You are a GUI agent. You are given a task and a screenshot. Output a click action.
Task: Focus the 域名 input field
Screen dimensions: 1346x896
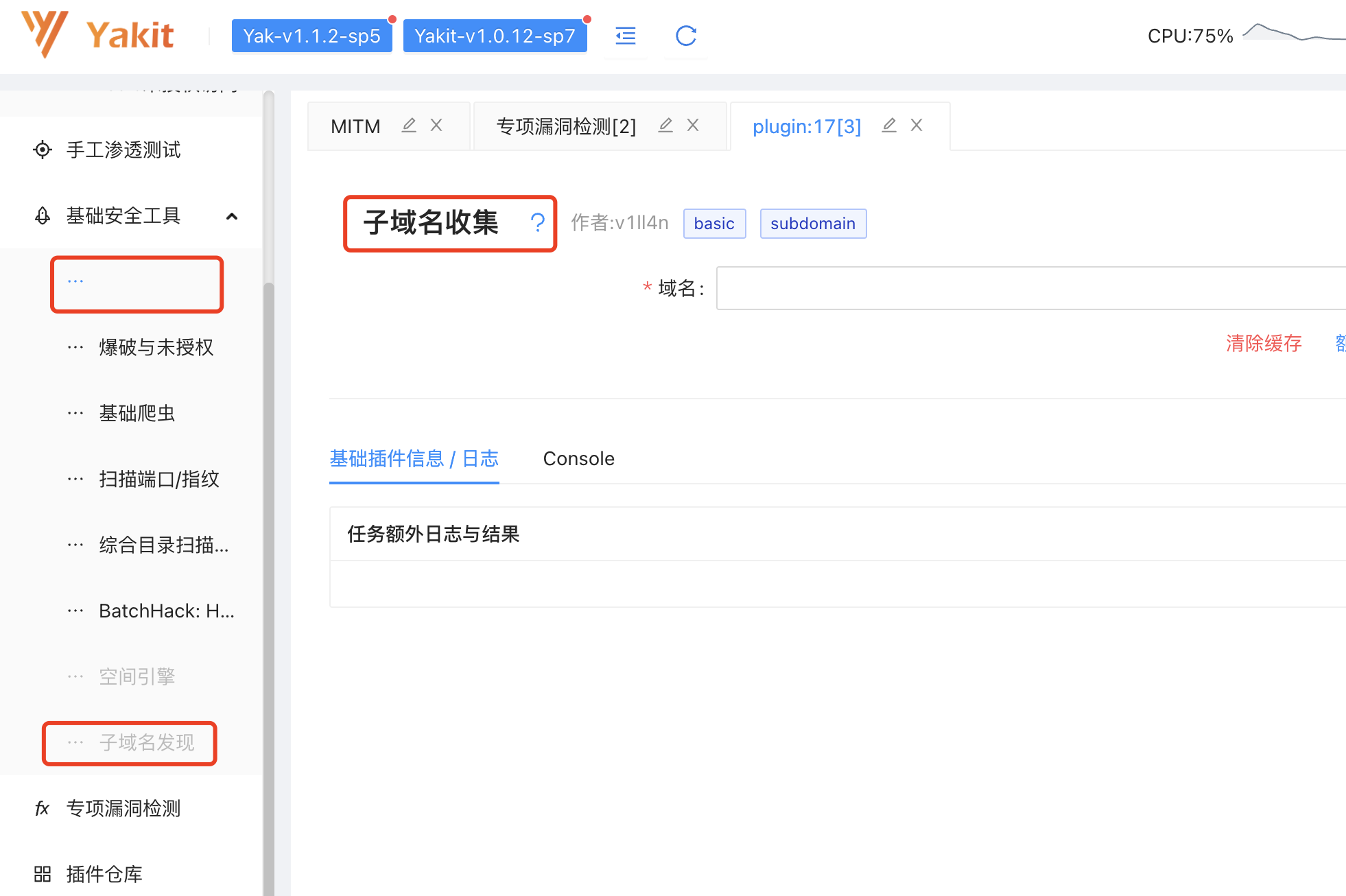tap(1030, 288)
